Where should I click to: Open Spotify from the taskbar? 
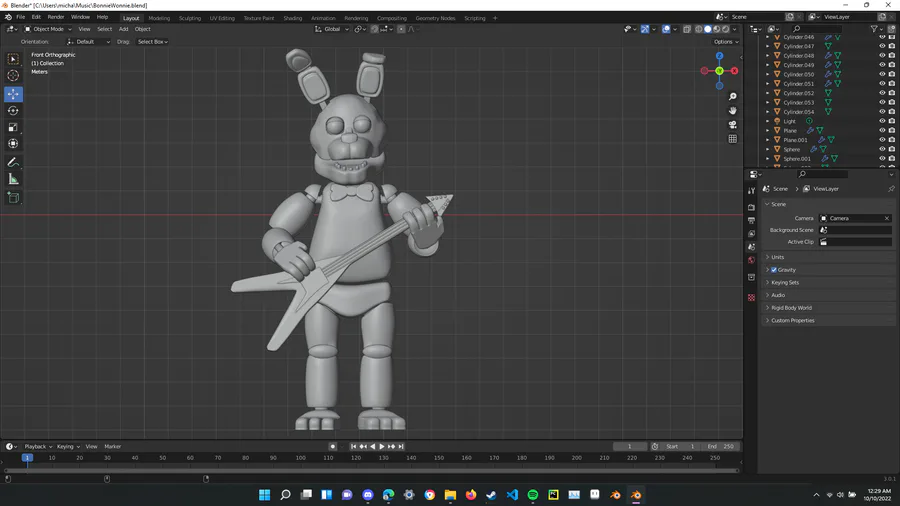click(533, 495)
